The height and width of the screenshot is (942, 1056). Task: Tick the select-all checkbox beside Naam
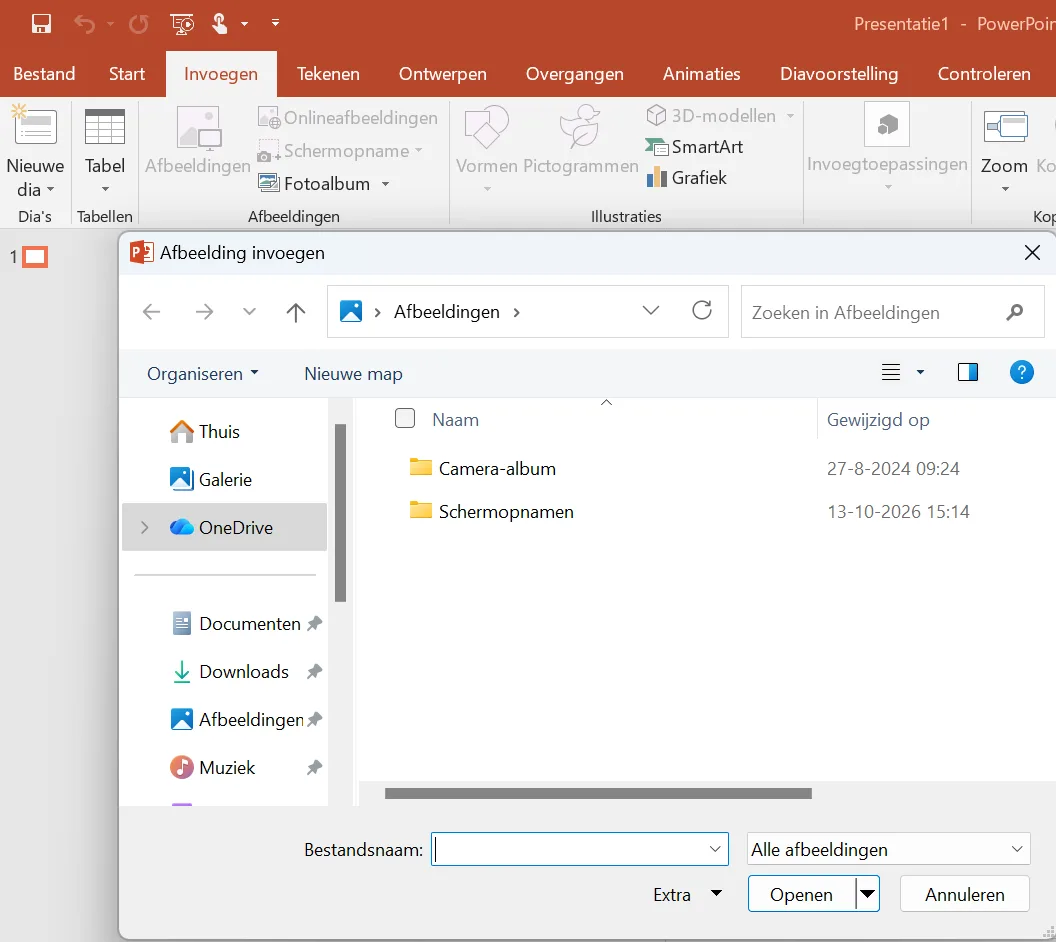coord(405,418)
